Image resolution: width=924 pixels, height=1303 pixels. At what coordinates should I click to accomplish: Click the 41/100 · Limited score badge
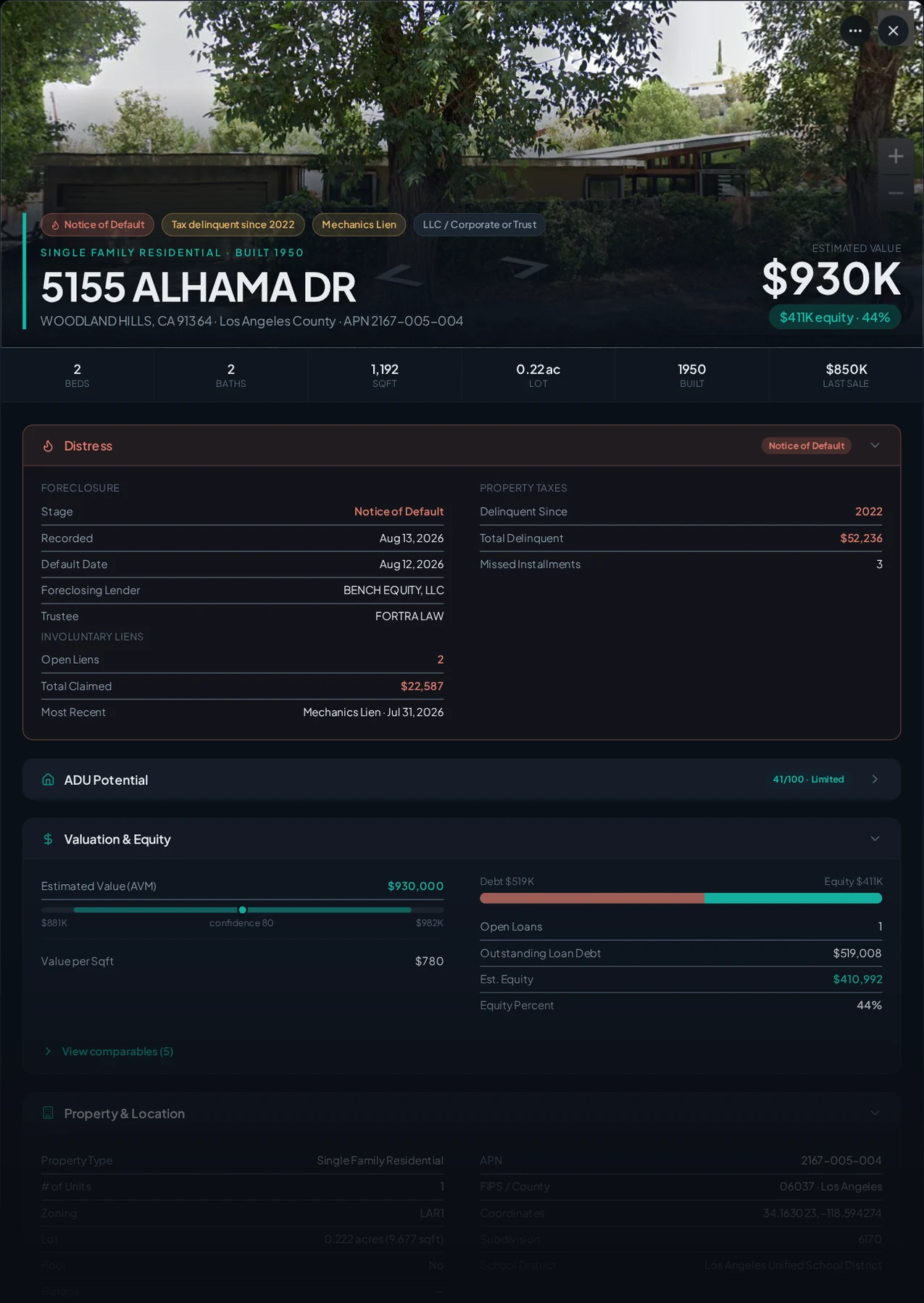[x=808, y=780]
